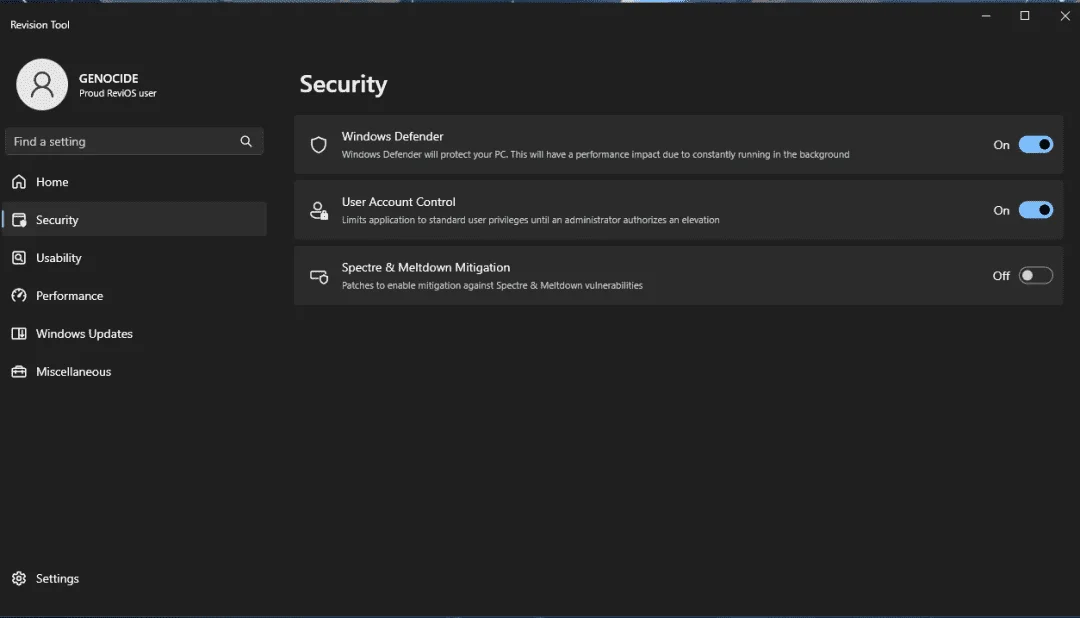Click the Windows Defender shield icon
This screenshot has height=618, width=1080.
318,145
